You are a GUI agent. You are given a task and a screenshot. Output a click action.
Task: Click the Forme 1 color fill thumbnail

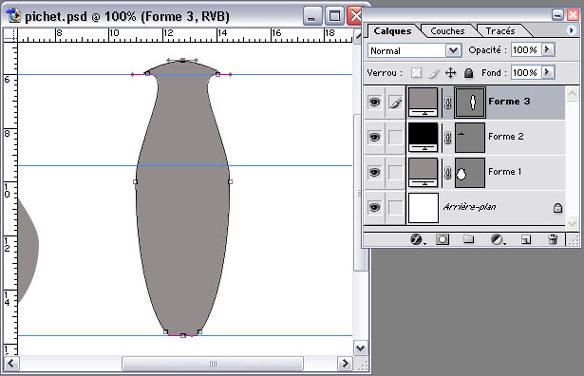click(x=423, y=172)
